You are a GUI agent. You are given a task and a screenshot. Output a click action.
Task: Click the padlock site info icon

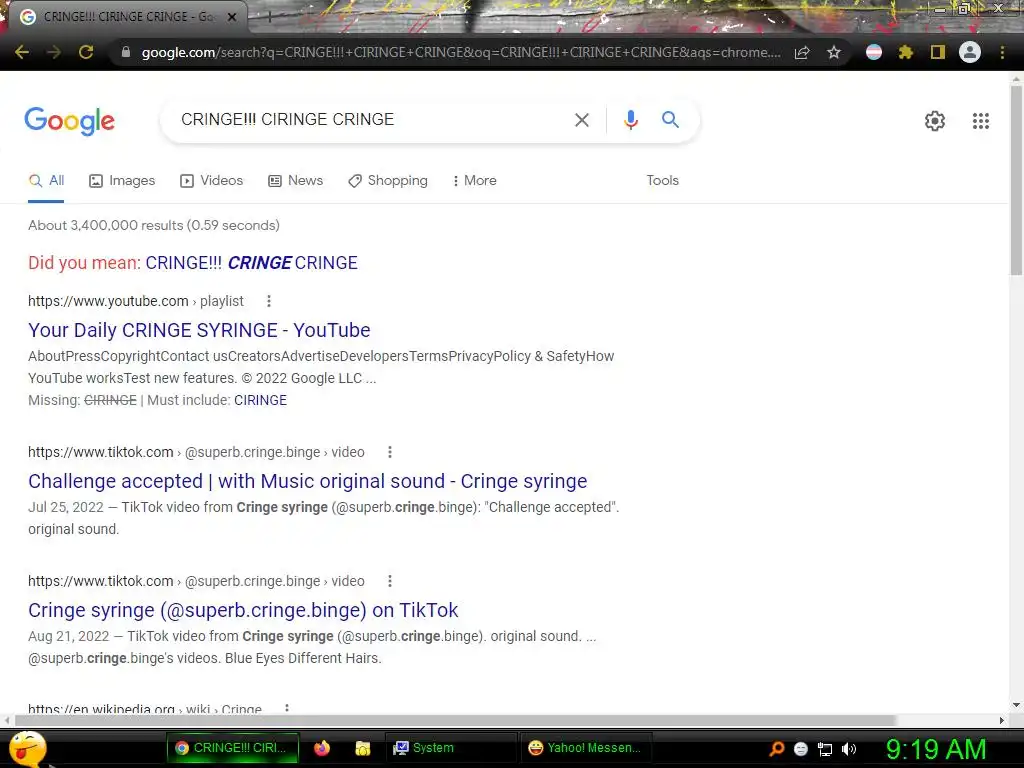[126, 52]
